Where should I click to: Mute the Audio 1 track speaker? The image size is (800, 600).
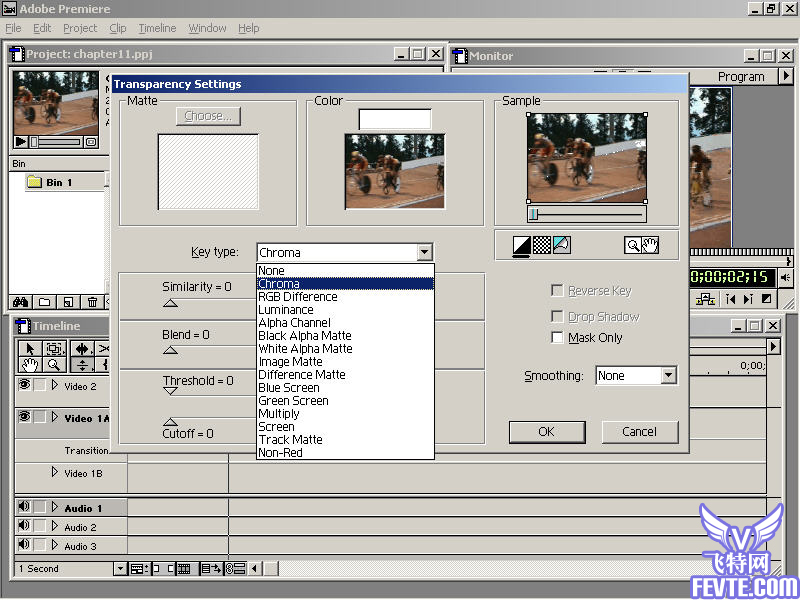click(x=24, y=507)
